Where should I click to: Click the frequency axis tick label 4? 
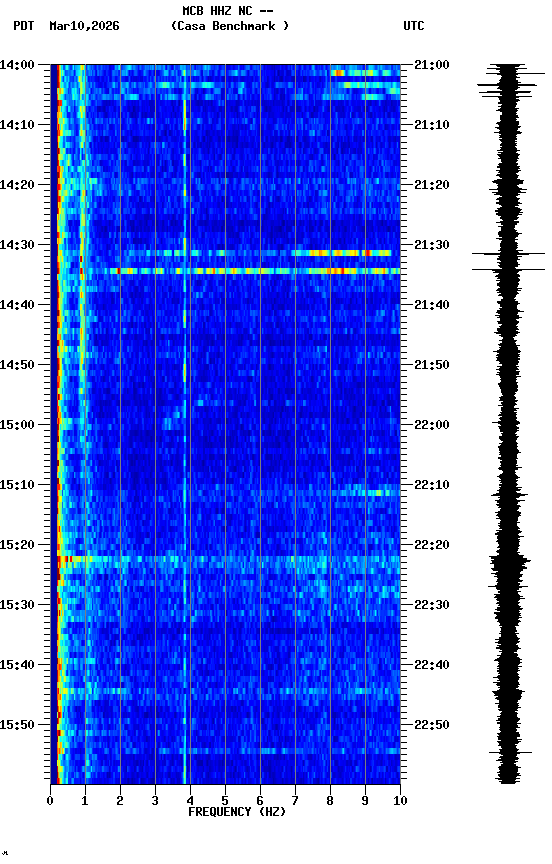point(190,801)
